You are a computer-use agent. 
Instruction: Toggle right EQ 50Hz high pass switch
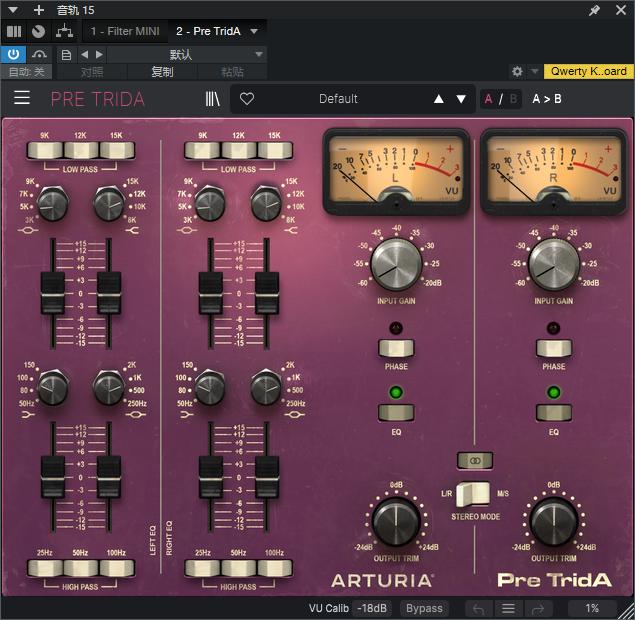(239, 568)
